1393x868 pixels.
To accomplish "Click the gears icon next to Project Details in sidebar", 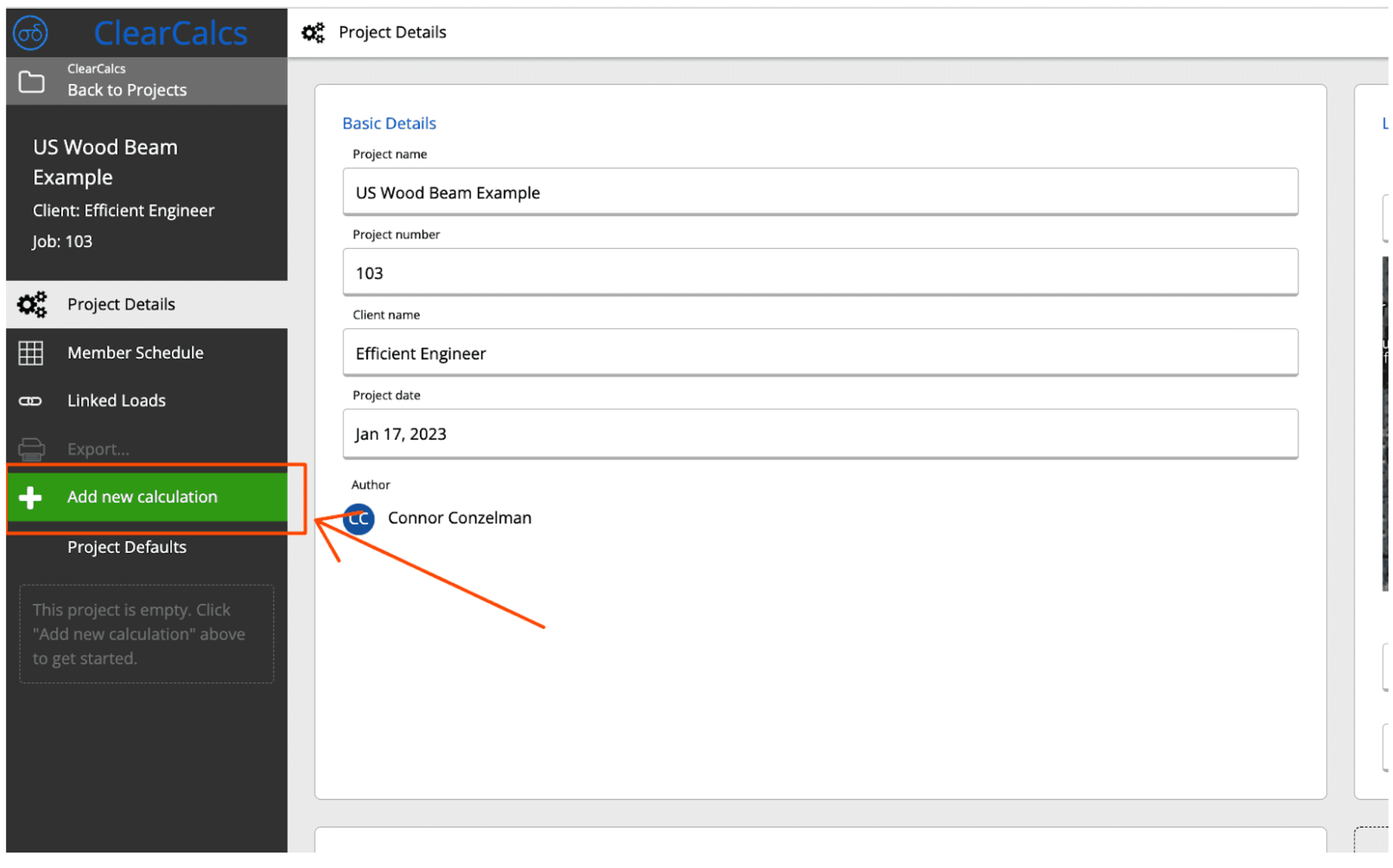I will click(32, 304).
